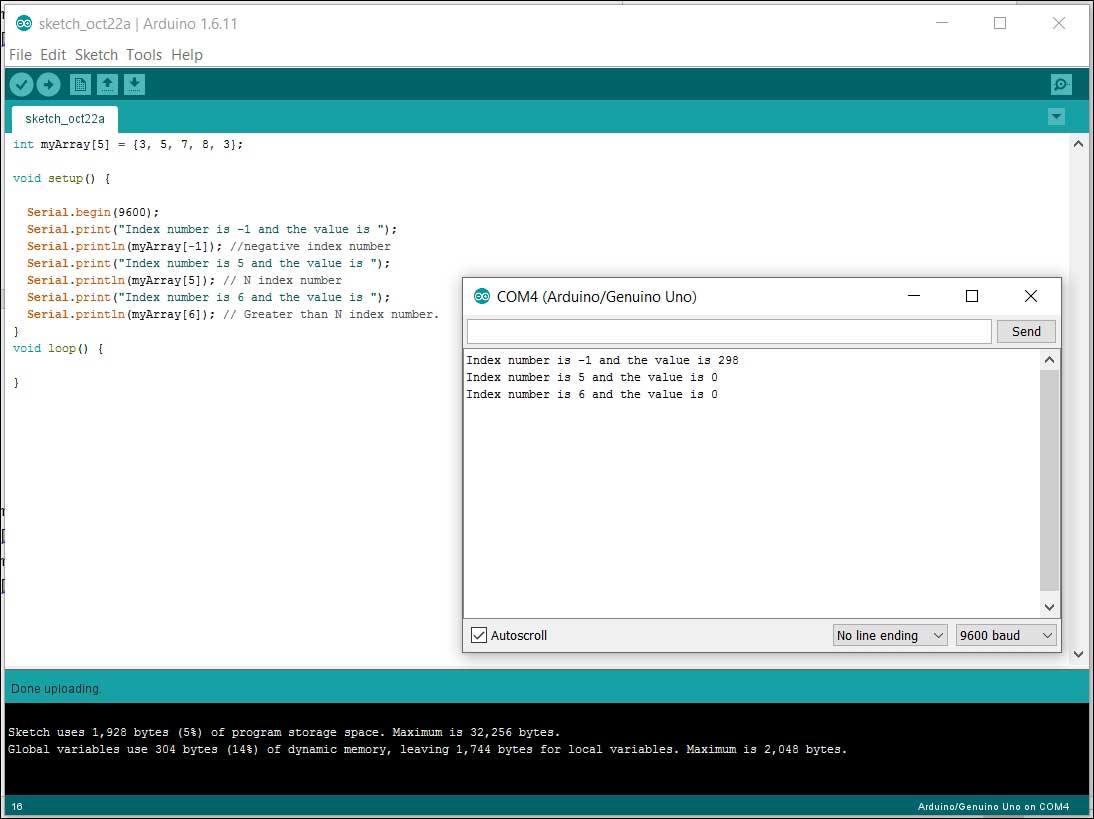Toggle the Autoscroll checkbox
Screen dimensions: 1094x819
pos(479,635)
